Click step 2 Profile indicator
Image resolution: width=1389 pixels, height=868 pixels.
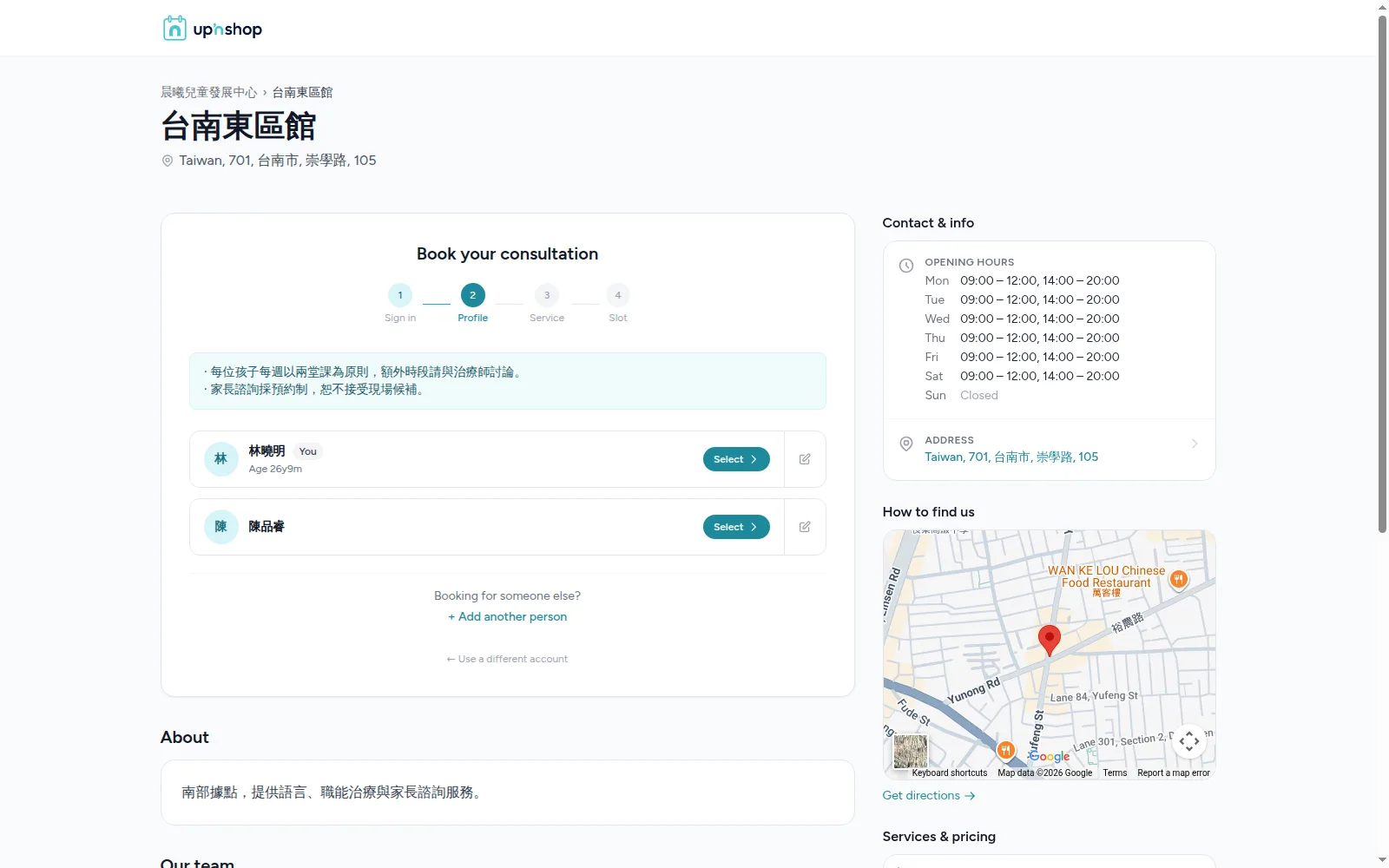473,303
